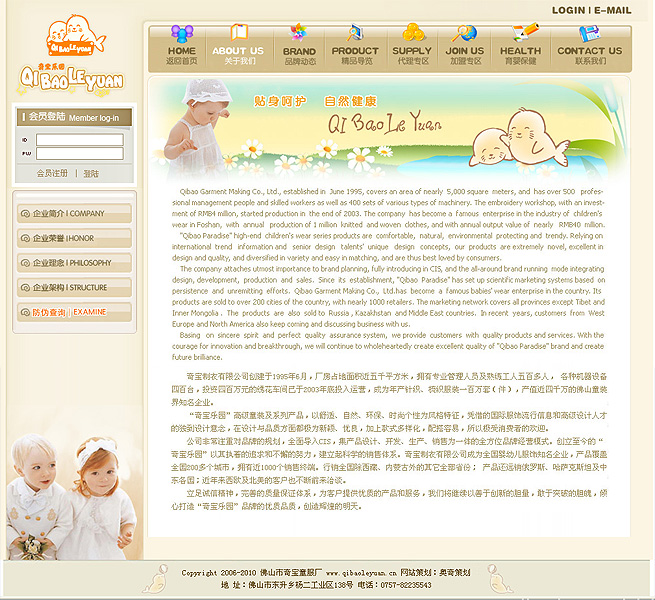Open 企业荣誉 HONOR sidebar button
The image size is (655, 600).
pos(74,238)
